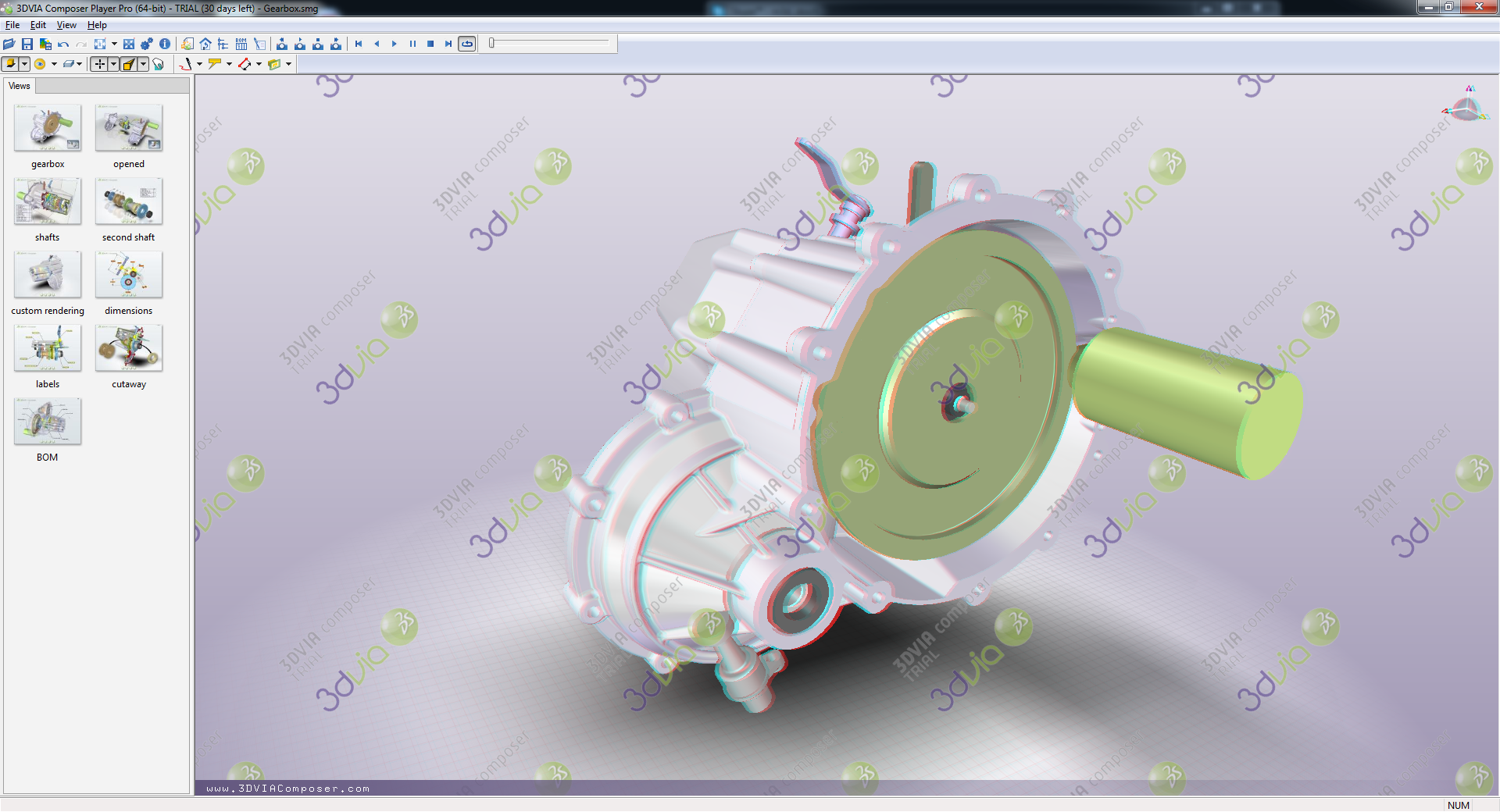The height and width of the screenshot is (812, 1500).
Task: Open the Edit menu
Action: (38, 25)
